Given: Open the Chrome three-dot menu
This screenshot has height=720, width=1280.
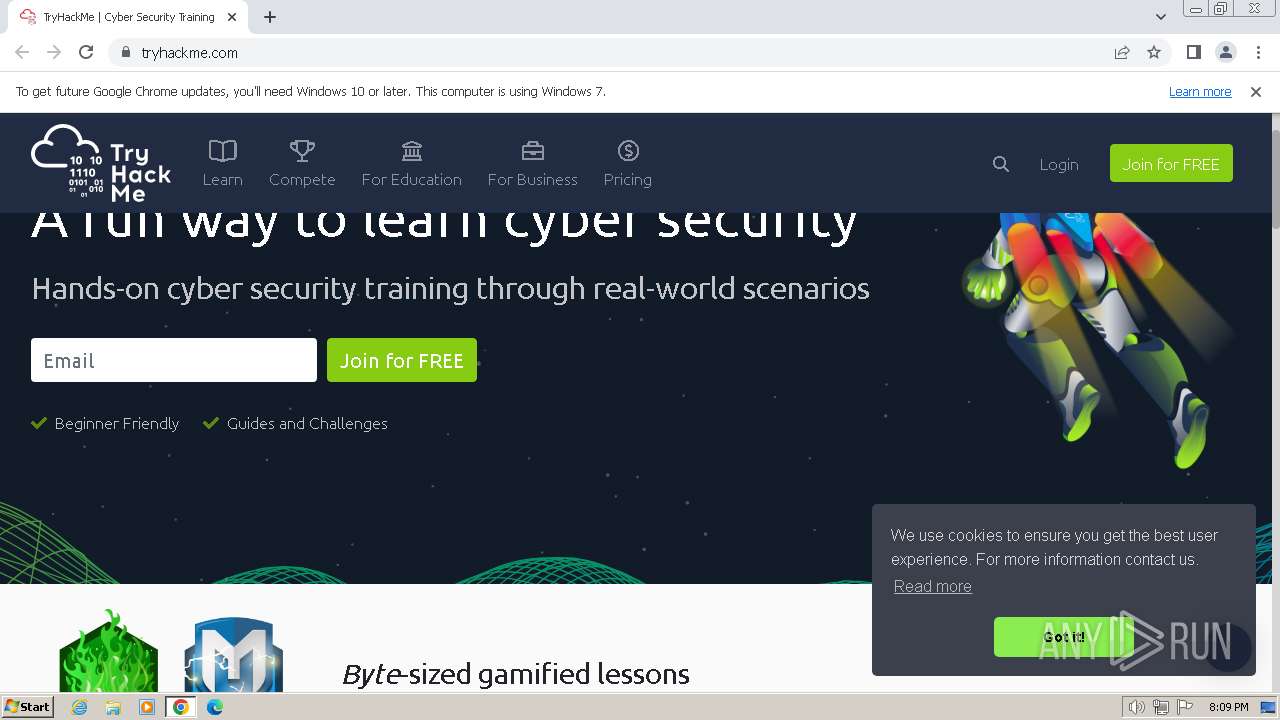Looking at the screenshot, I should (x=1258, y=52).
